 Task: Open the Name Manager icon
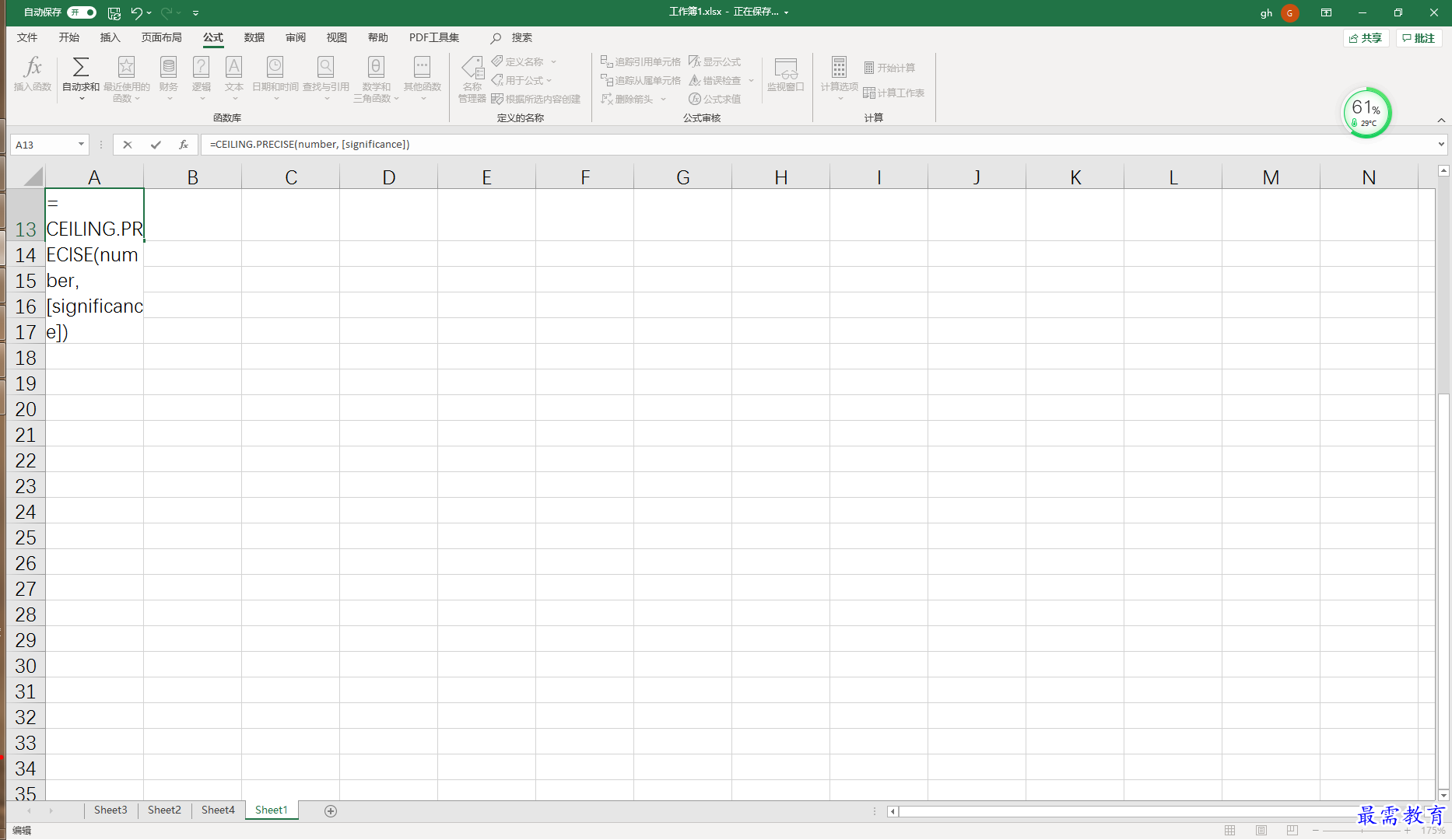point(472,68)
